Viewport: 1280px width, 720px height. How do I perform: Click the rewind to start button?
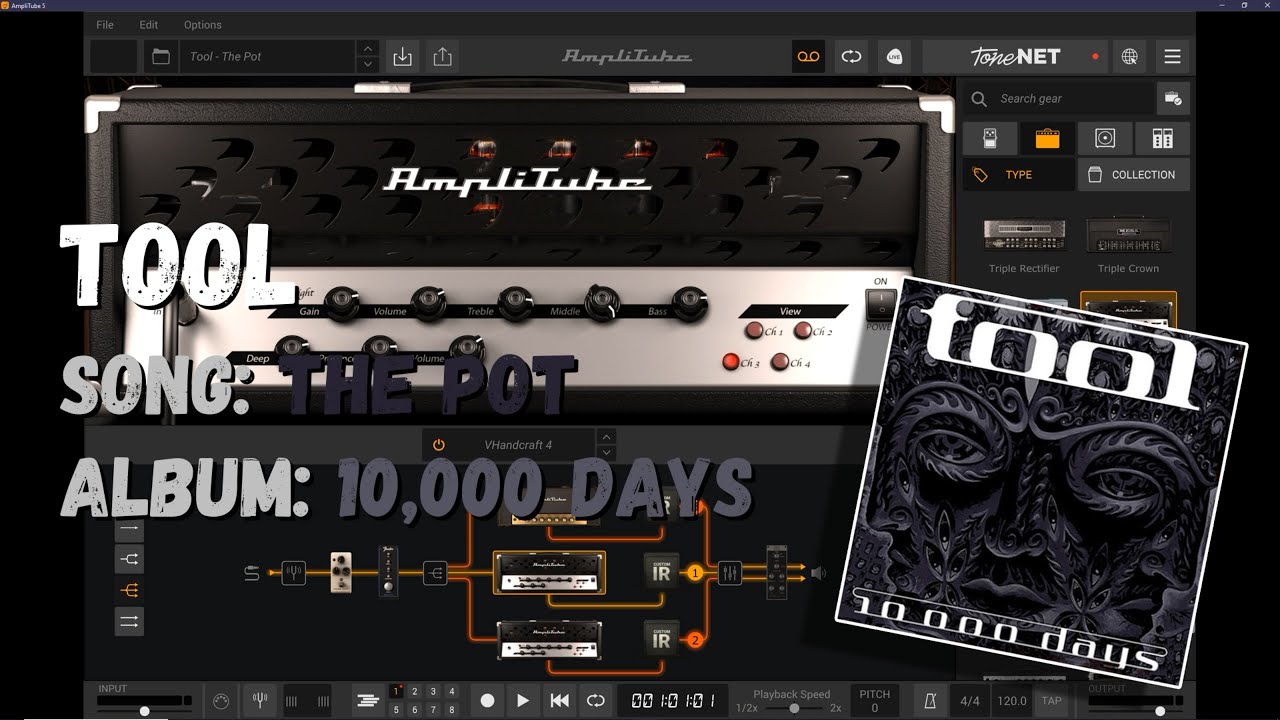[560, 701]
